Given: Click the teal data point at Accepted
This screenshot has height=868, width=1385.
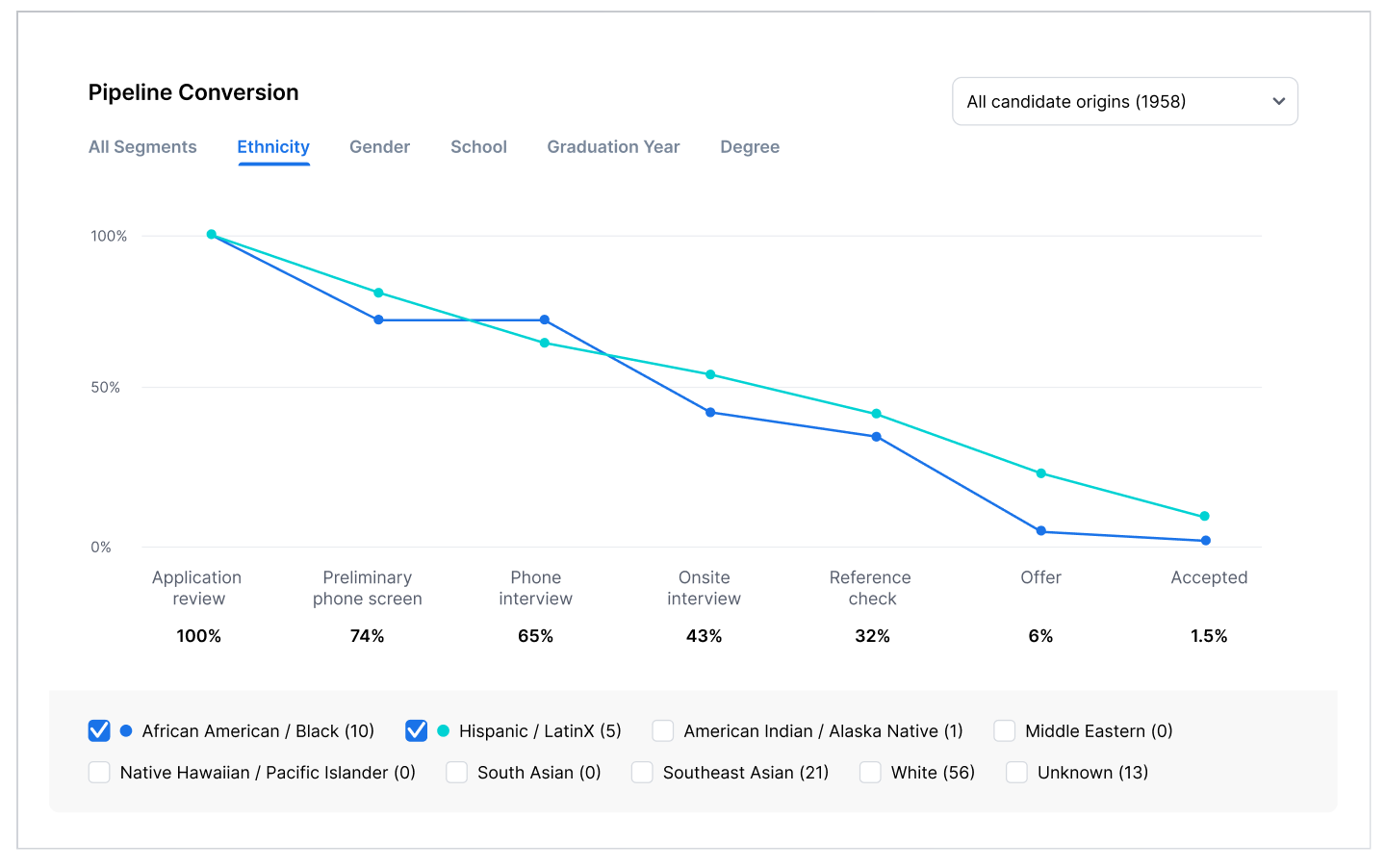Looking at the screenshot, I should [1204, 517].
